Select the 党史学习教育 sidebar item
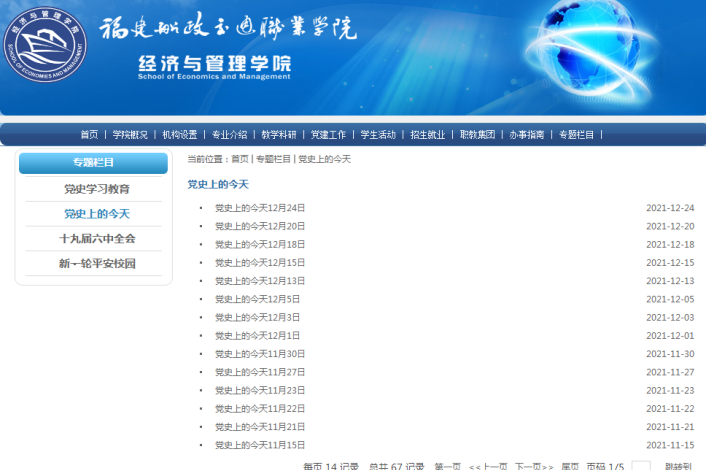Image resolution: width=706 pixels, height=470 pixels. [x=96, y=189]
